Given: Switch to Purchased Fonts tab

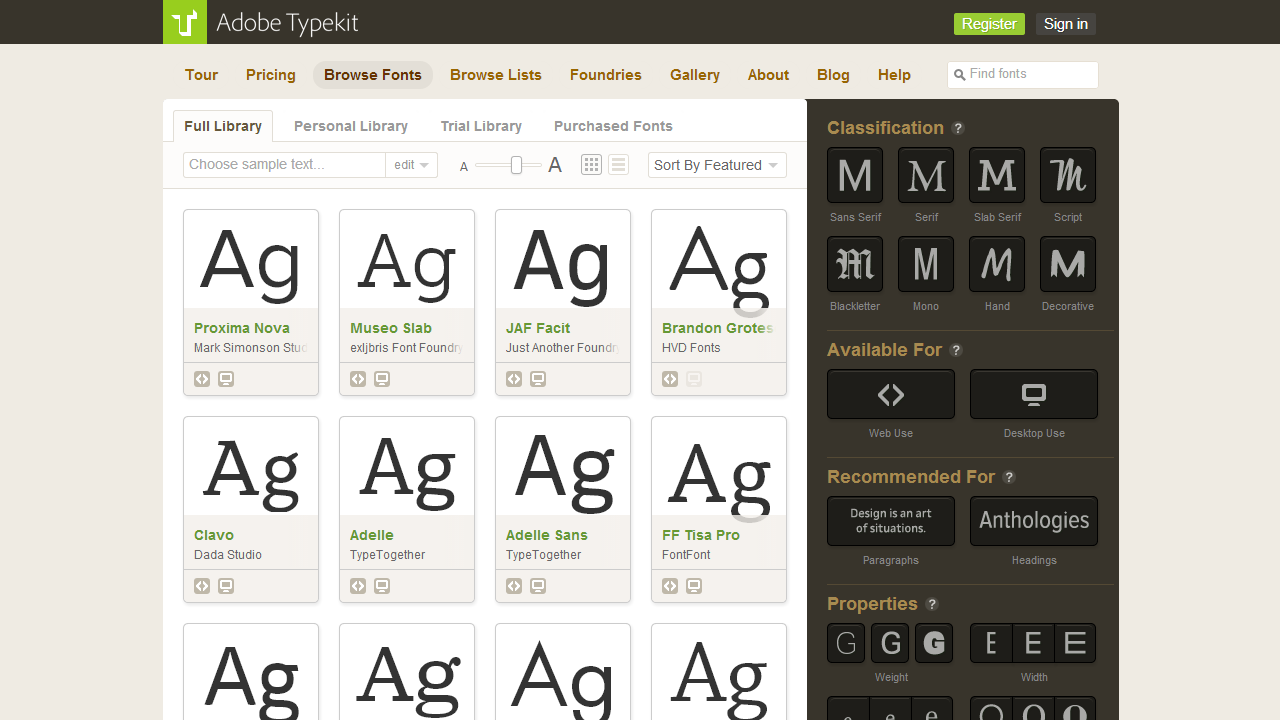Looking at the screenshot, I should click(613, 126).
